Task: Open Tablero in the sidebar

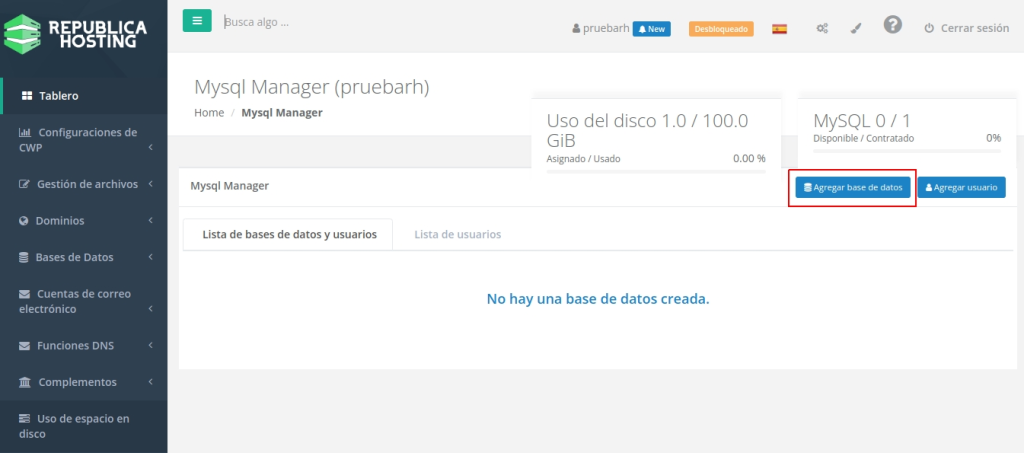Action: coord(58,96)
